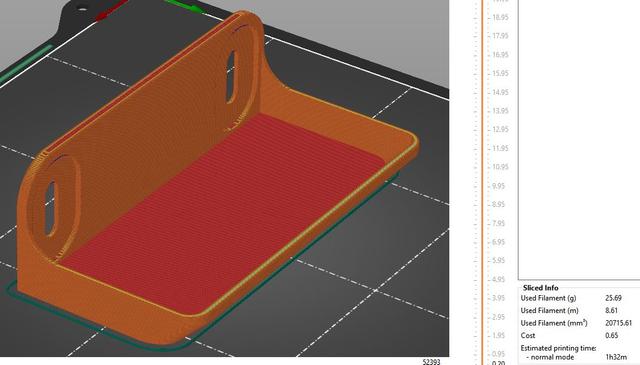640x365 pixels.
Task: Click the 5.95 layer height tick label
Action: (498, 260)
